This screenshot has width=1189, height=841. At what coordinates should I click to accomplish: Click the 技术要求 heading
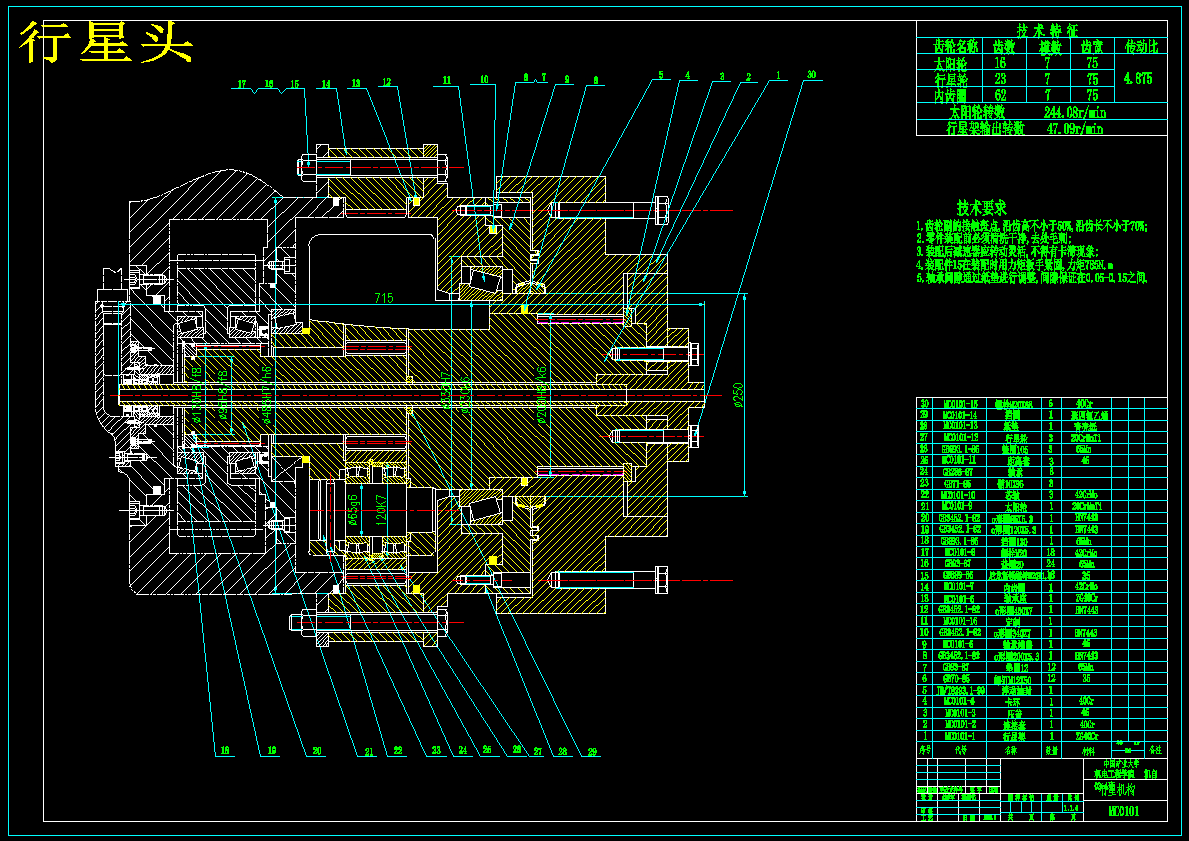(982, 208)
